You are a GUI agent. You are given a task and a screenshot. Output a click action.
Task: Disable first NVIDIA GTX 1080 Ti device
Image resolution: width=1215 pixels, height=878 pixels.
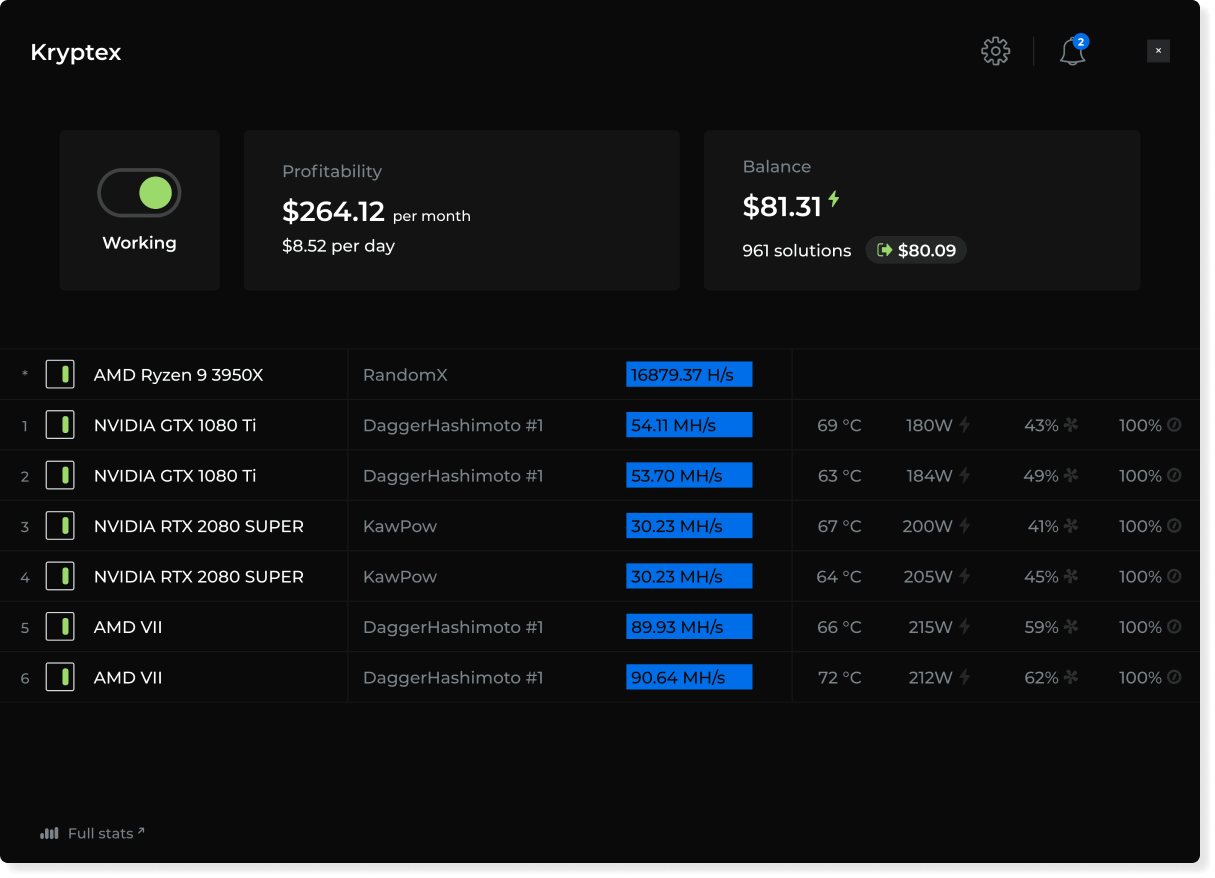coord(60,425)
